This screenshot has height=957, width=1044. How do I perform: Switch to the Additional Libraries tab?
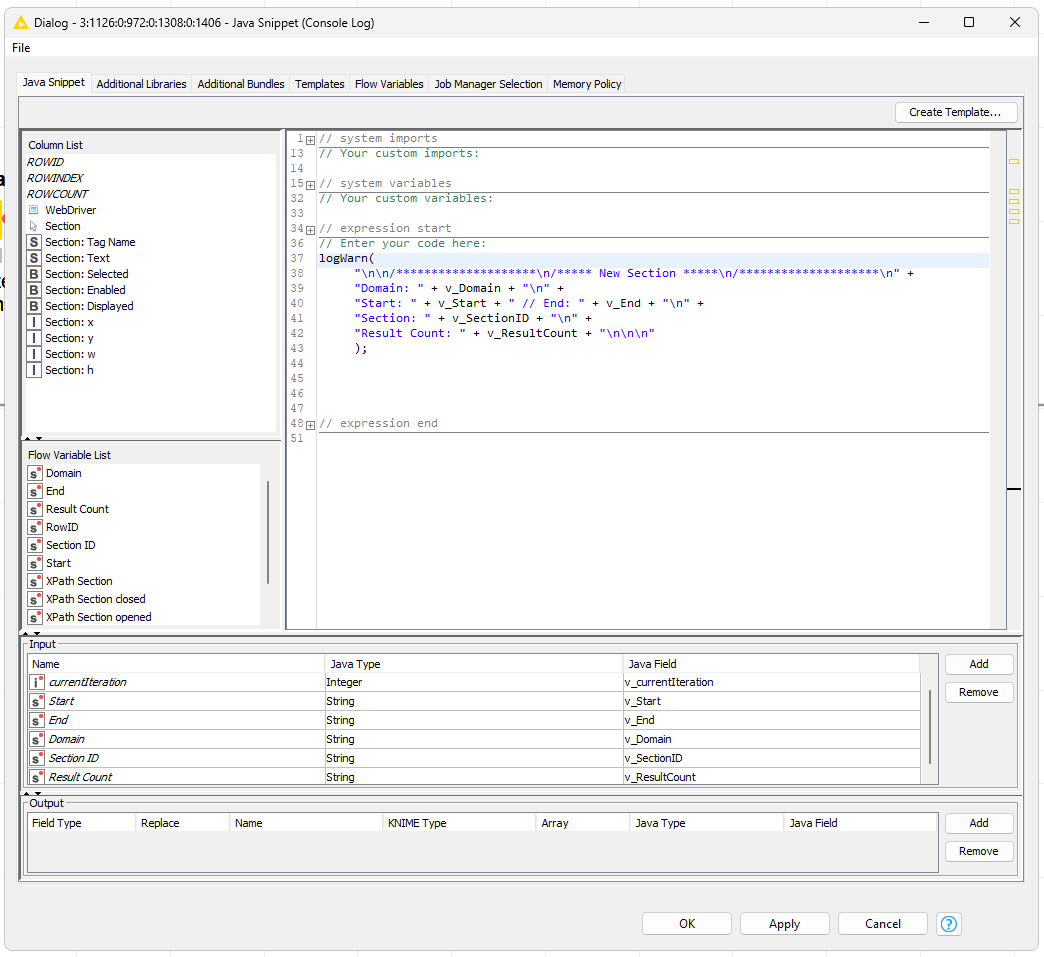click(141, 84)
